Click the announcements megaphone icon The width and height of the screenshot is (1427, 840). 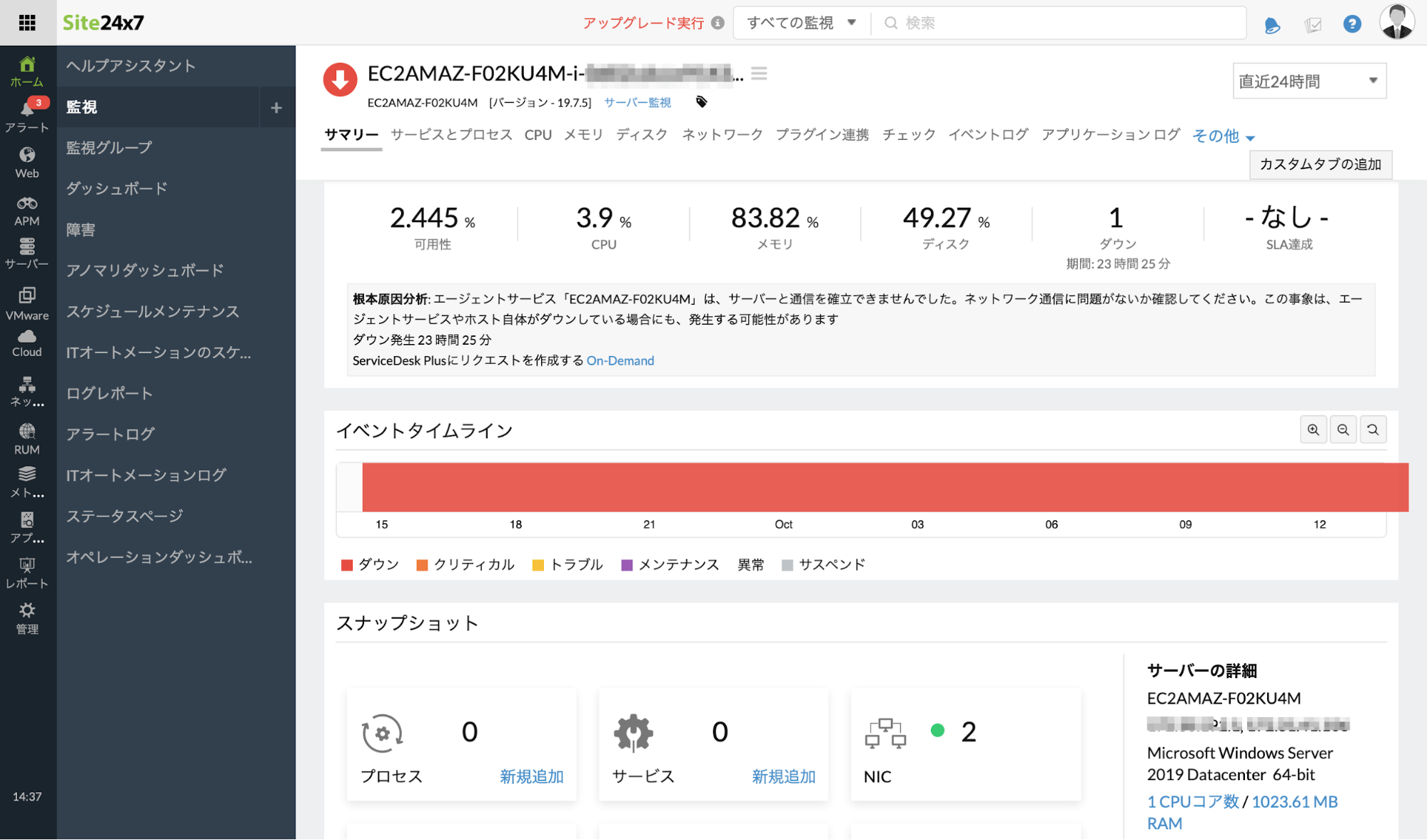coord(1272,25)
